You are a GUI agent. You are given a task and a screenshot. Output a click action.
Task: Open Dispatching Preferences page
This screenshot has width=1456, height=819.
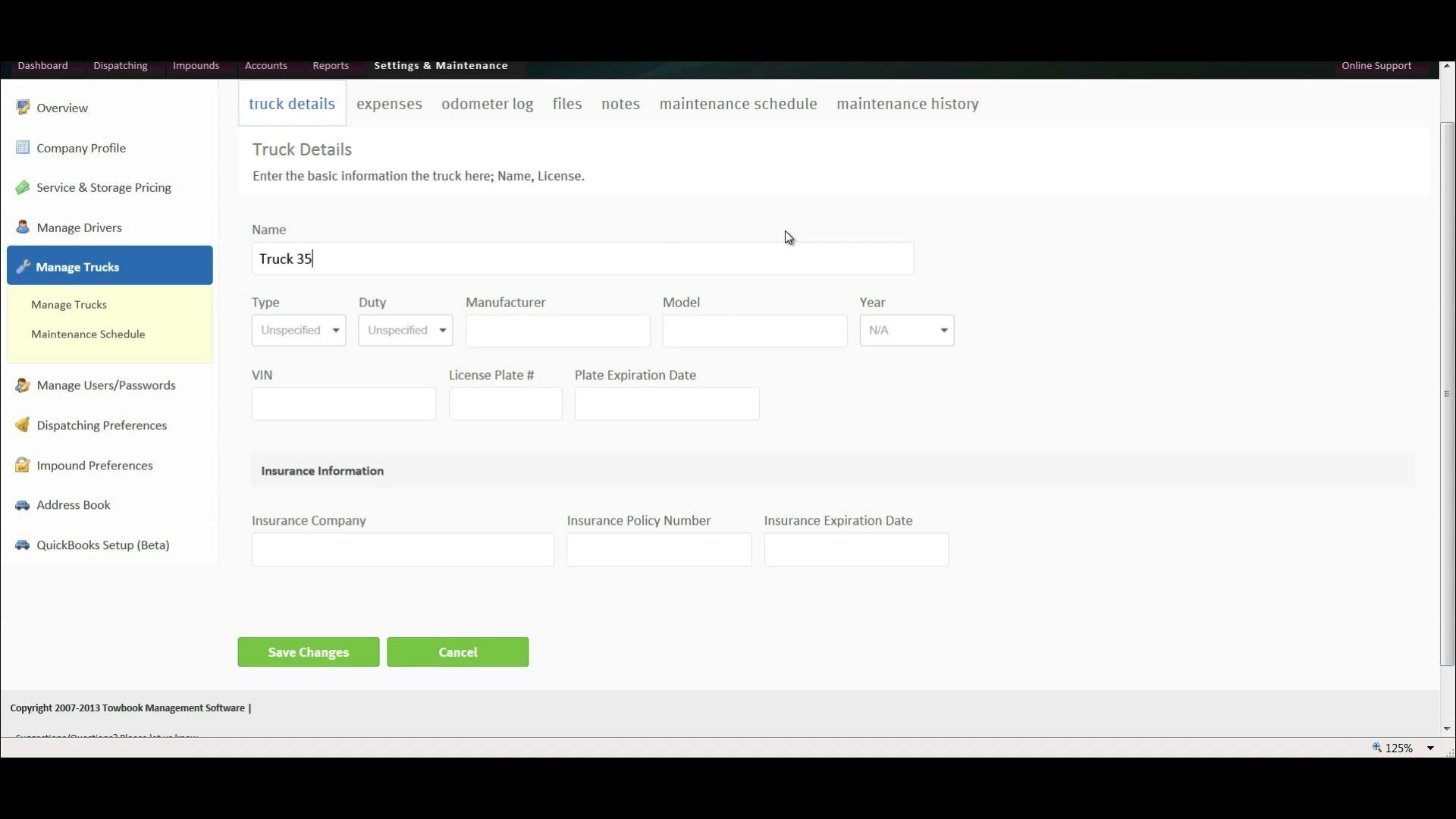(102, 425)
